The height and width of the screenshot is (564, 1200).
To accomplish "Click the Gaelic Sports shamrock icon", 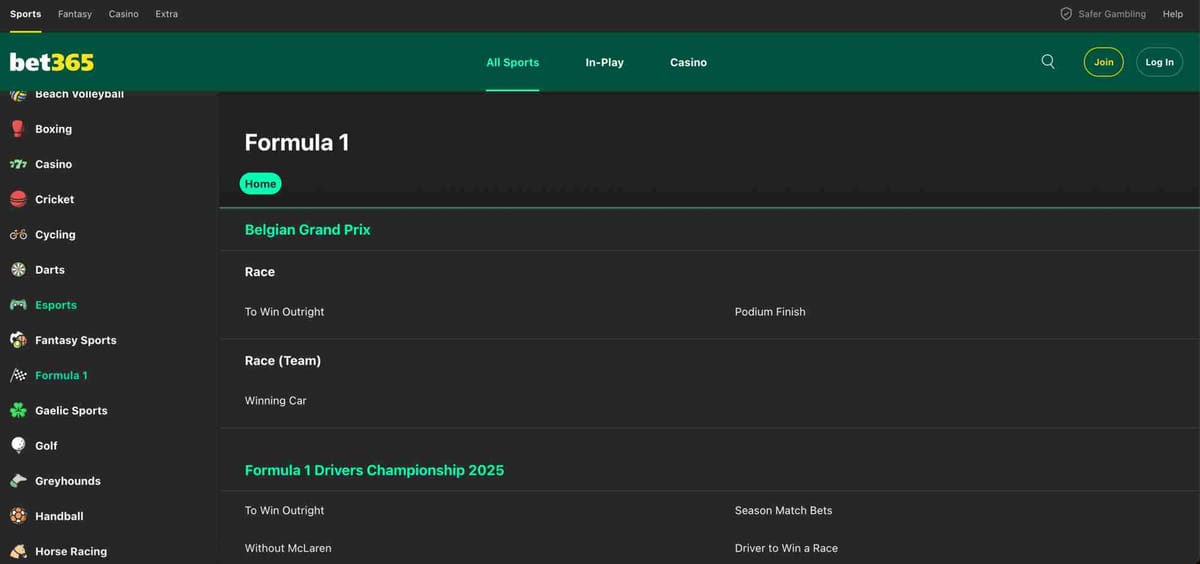I will (18, 410).
